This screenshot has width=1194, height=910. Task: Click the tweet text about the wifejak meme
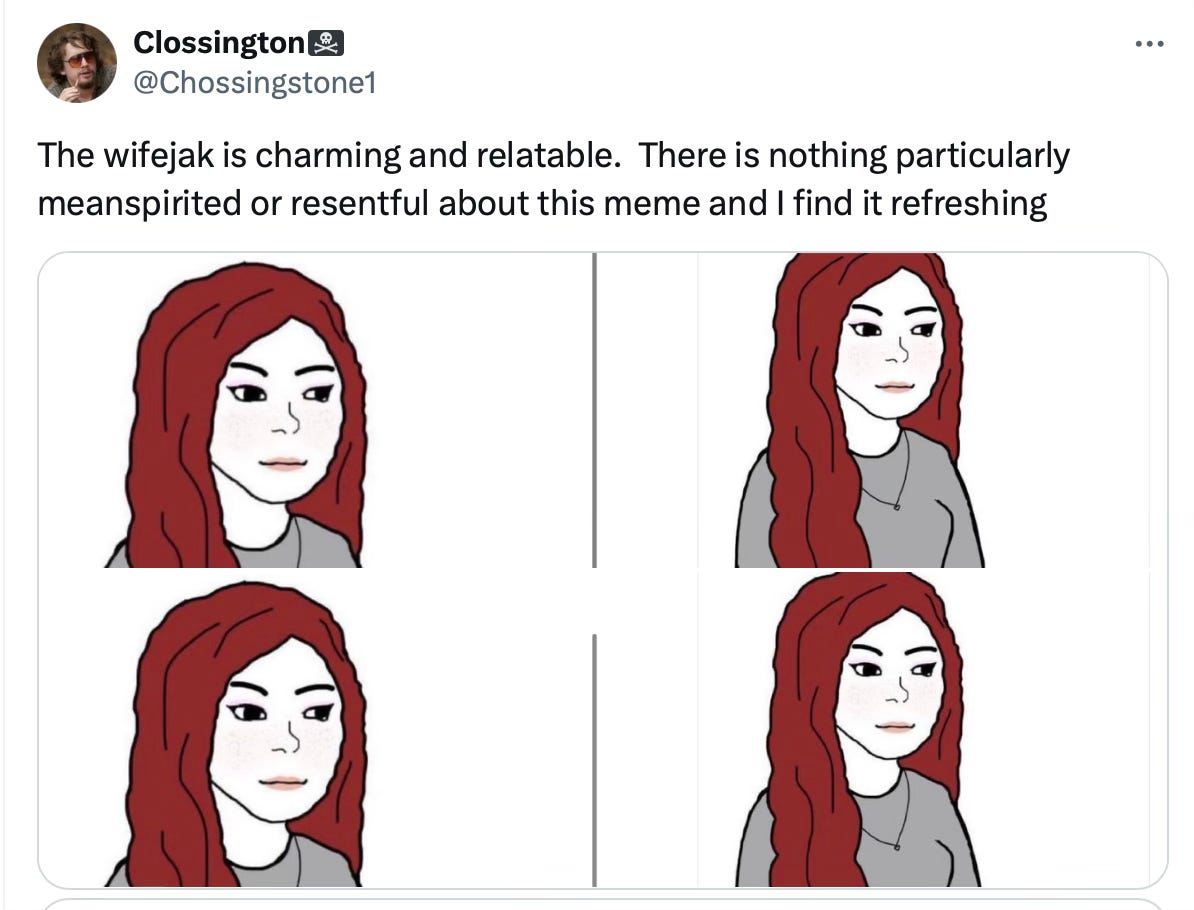click(550, 178)
